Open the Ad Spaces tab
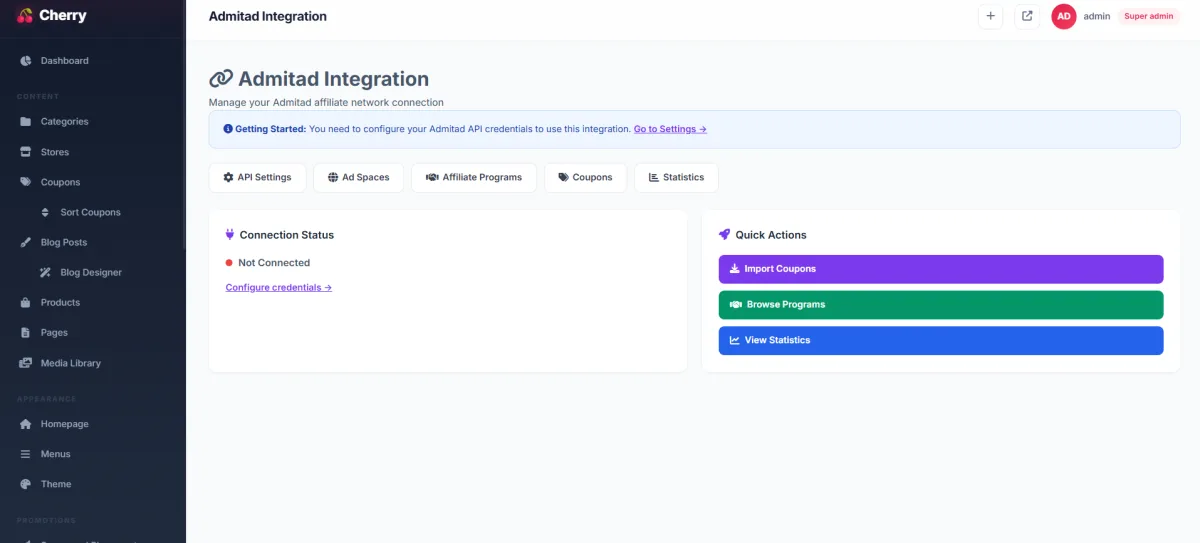1200x543 pixels. click(x=358, y=177)
